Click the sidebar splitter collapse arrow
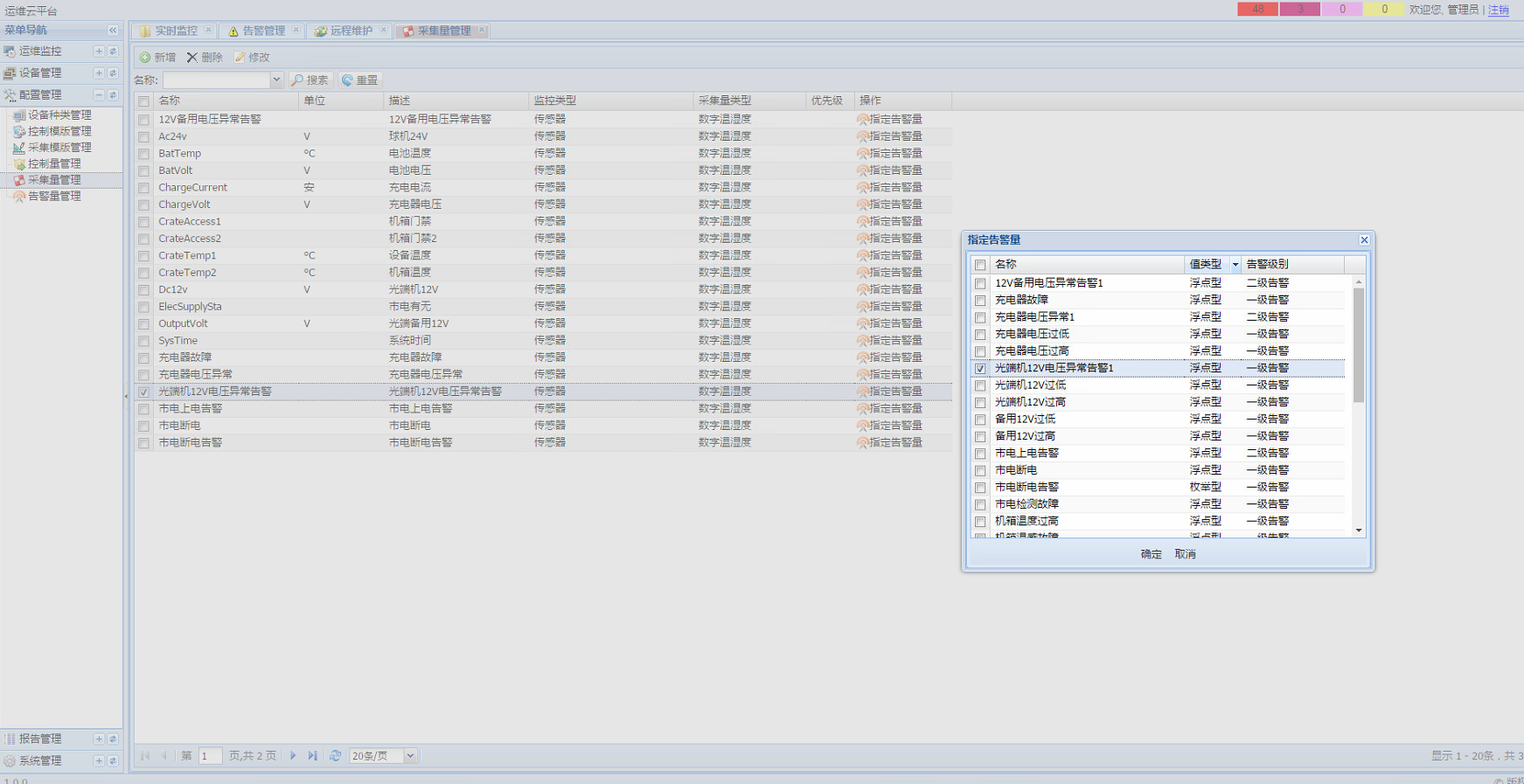Screen dimensions: 1524x784 point(126,396)
